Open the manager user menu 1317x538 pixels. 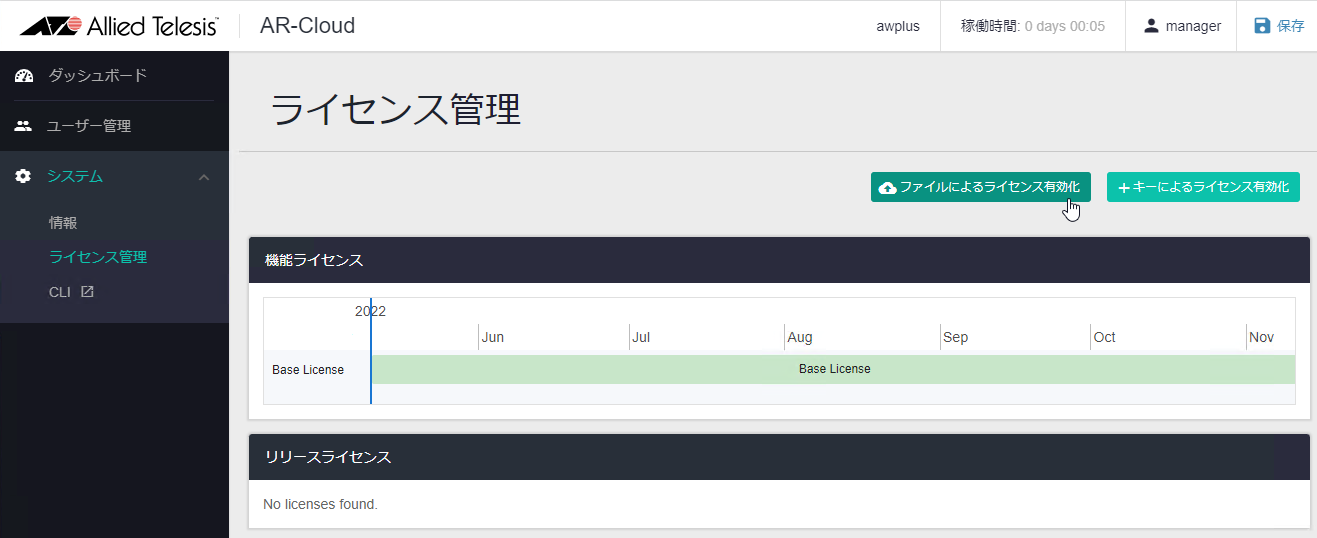tap(1182, 26)
